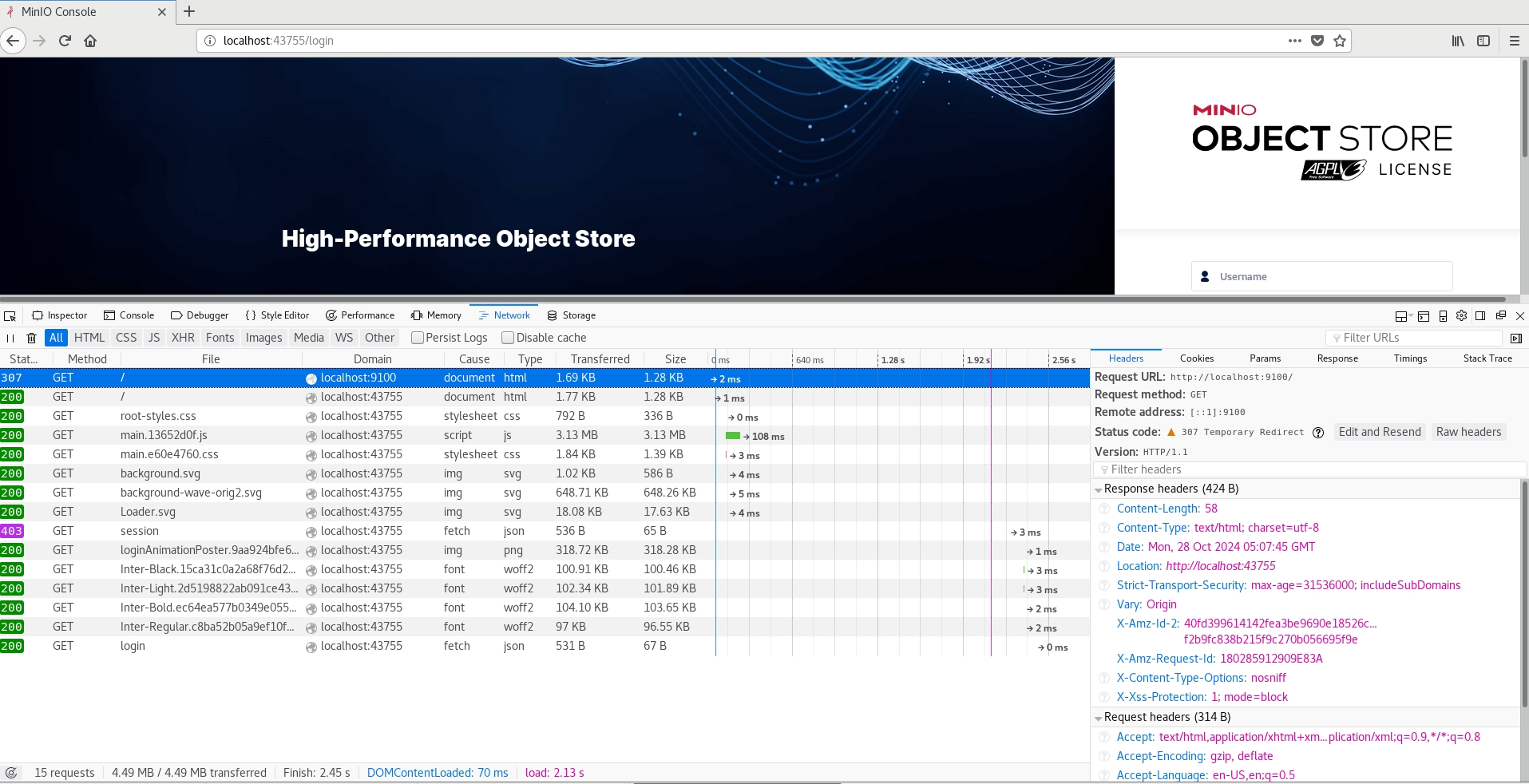Open the Firefox home page
The width and height of the screenshot is (1529, 784).
[x=90, y=41]
